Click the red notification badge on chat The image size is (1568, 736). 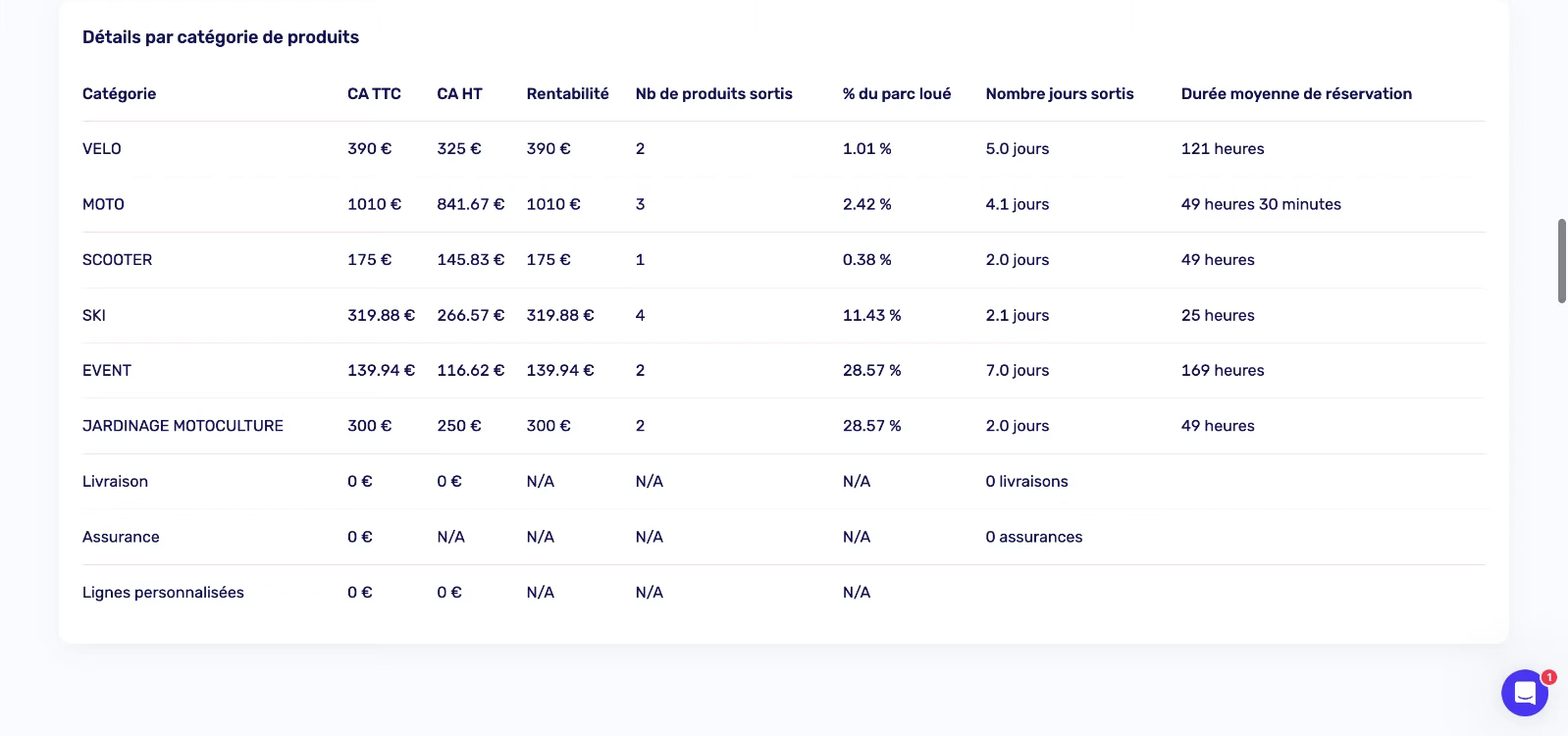(1549, 677)
